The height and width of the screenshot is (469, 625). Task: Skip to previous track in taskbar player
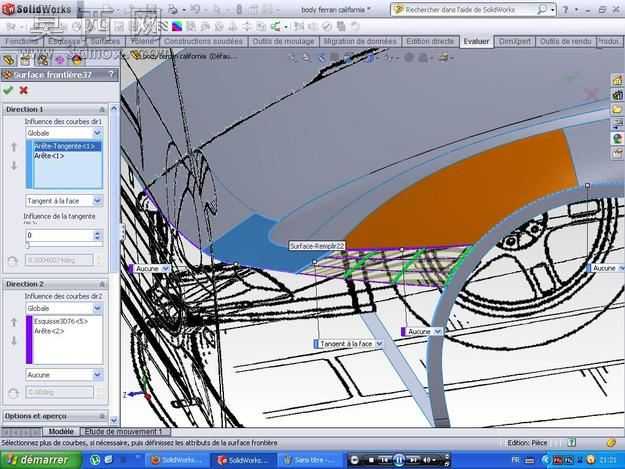384,460
